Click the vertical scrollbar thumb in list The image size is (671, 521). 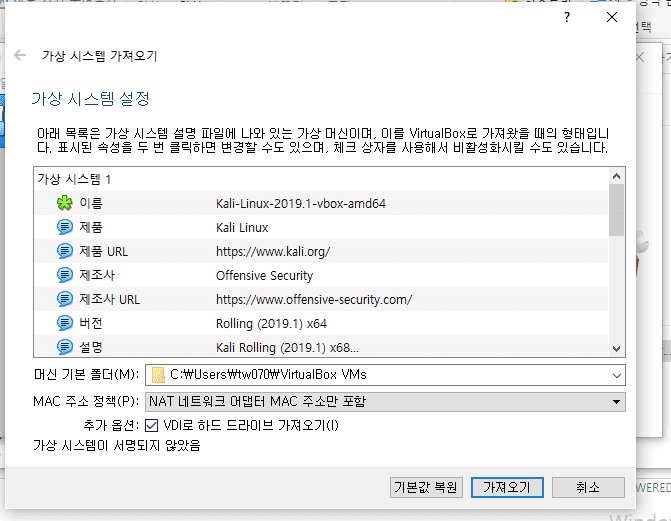(616, 210)
